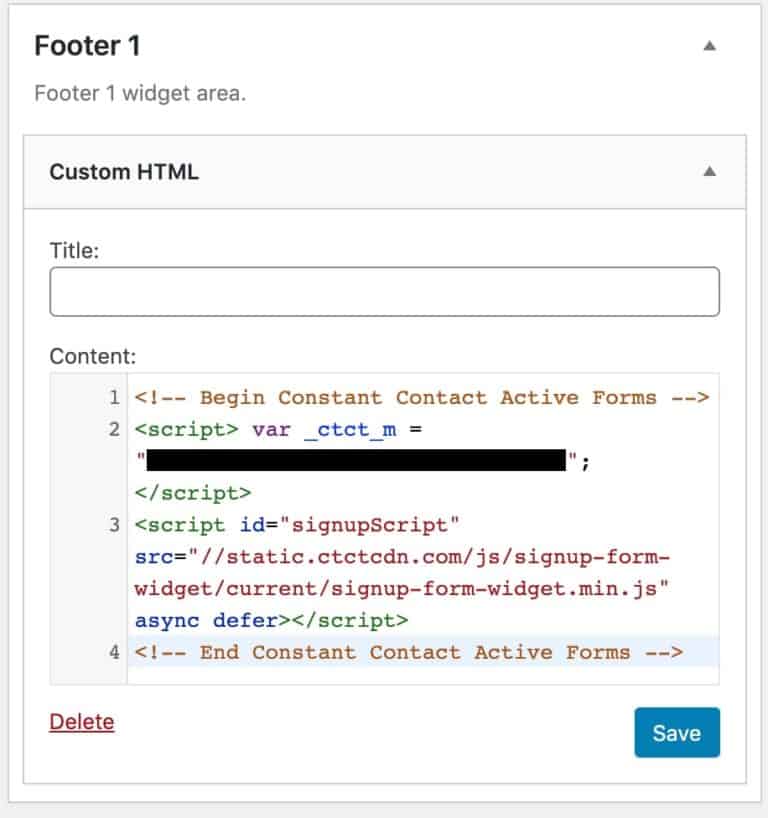Click the Begin Constant Contact comment line

tap(420, 397)
